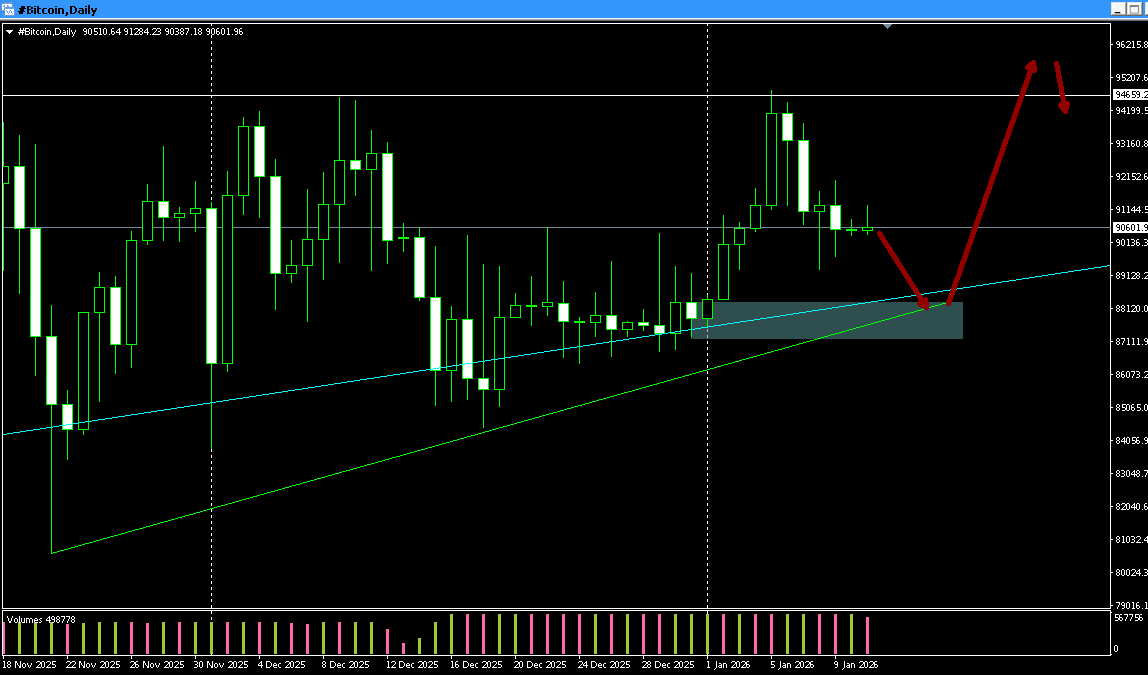Click the 94659.2 horizontal line price tag
This screenshot has height=675, width=1148.
[x=1130, y=94]
